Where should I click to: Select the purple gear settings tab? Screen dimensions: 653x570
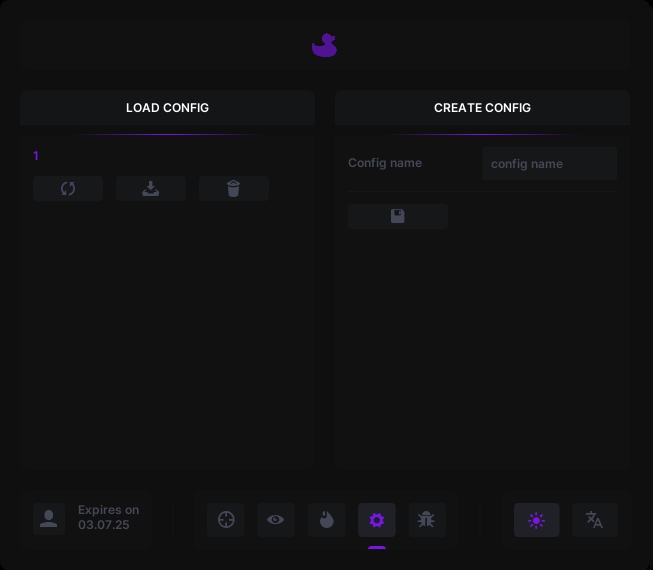tap(377, 520)
